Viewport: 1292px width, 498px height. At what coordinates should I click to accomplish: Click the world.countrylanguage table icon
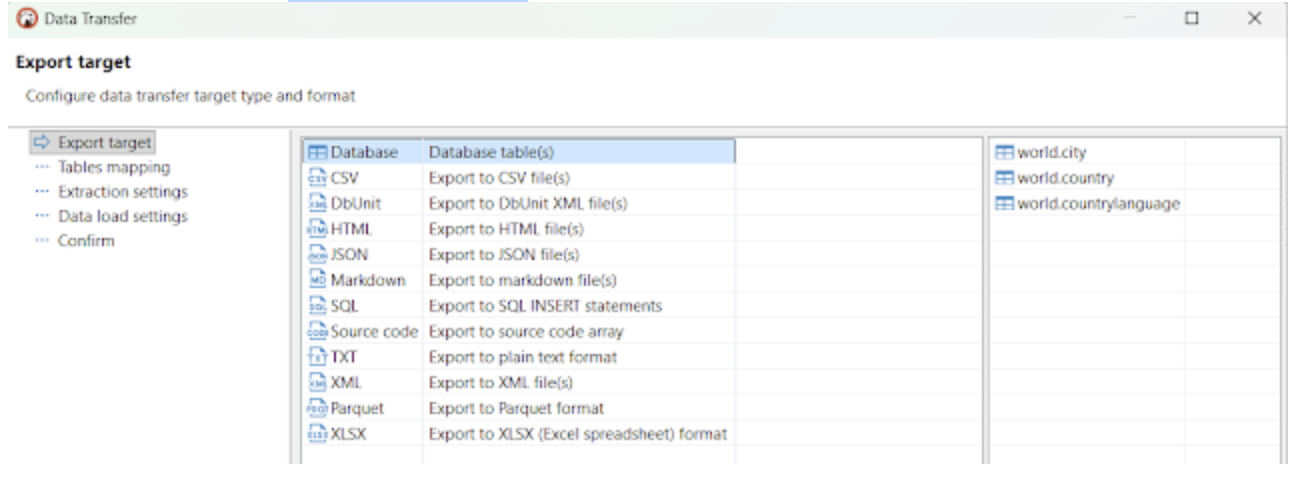(1004, 204)
